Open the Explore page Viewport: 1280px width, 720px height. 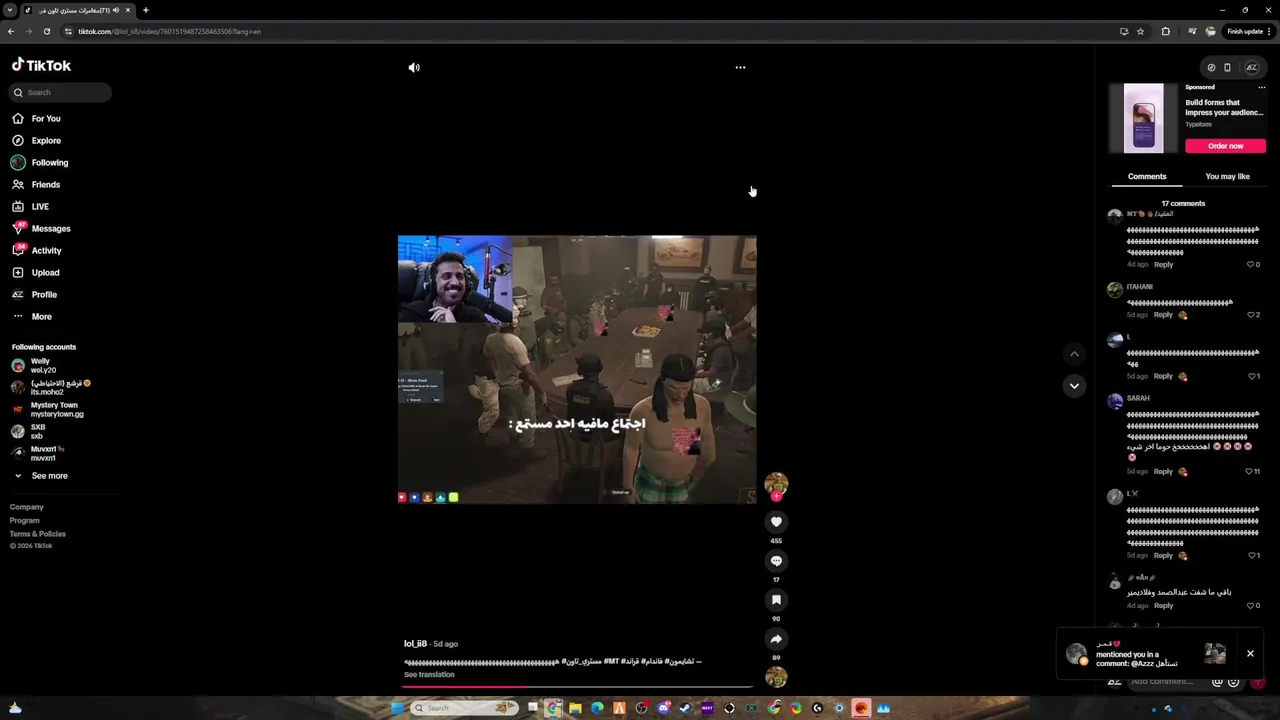pyautogui.click(x=45, y=141)
